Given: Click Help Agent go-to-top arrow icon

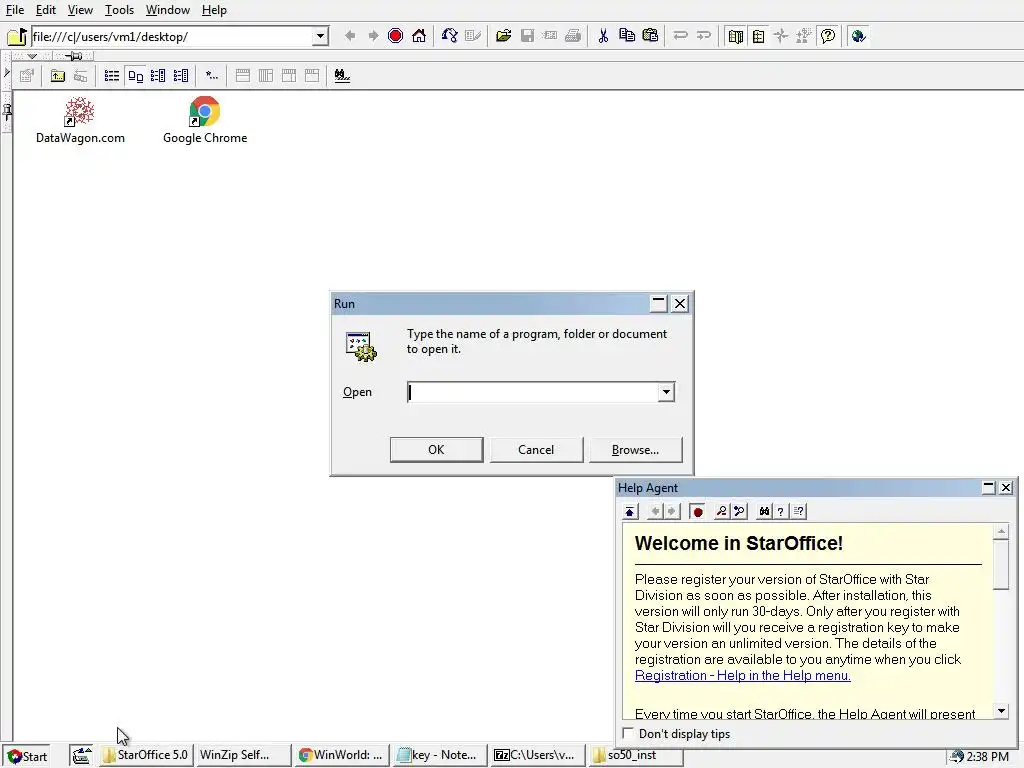Looking at the screenshot, I should pos(630,511).
